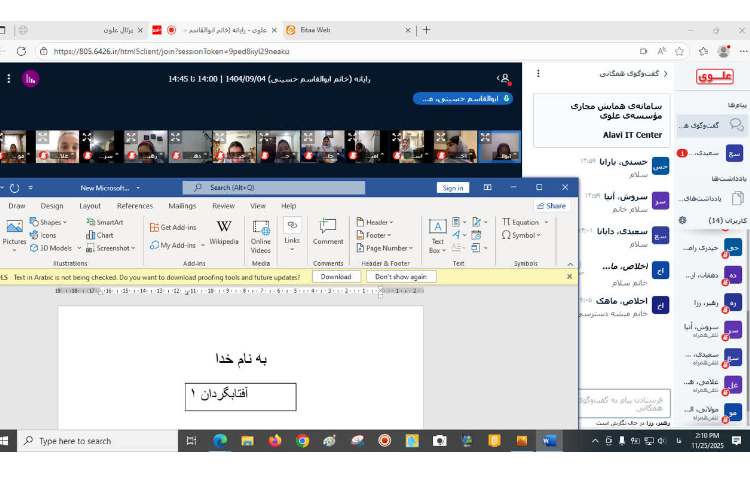The height and width of the screenshot is (480, 750).
Task: Click the Alavi logo
Action: pos(715,76)
